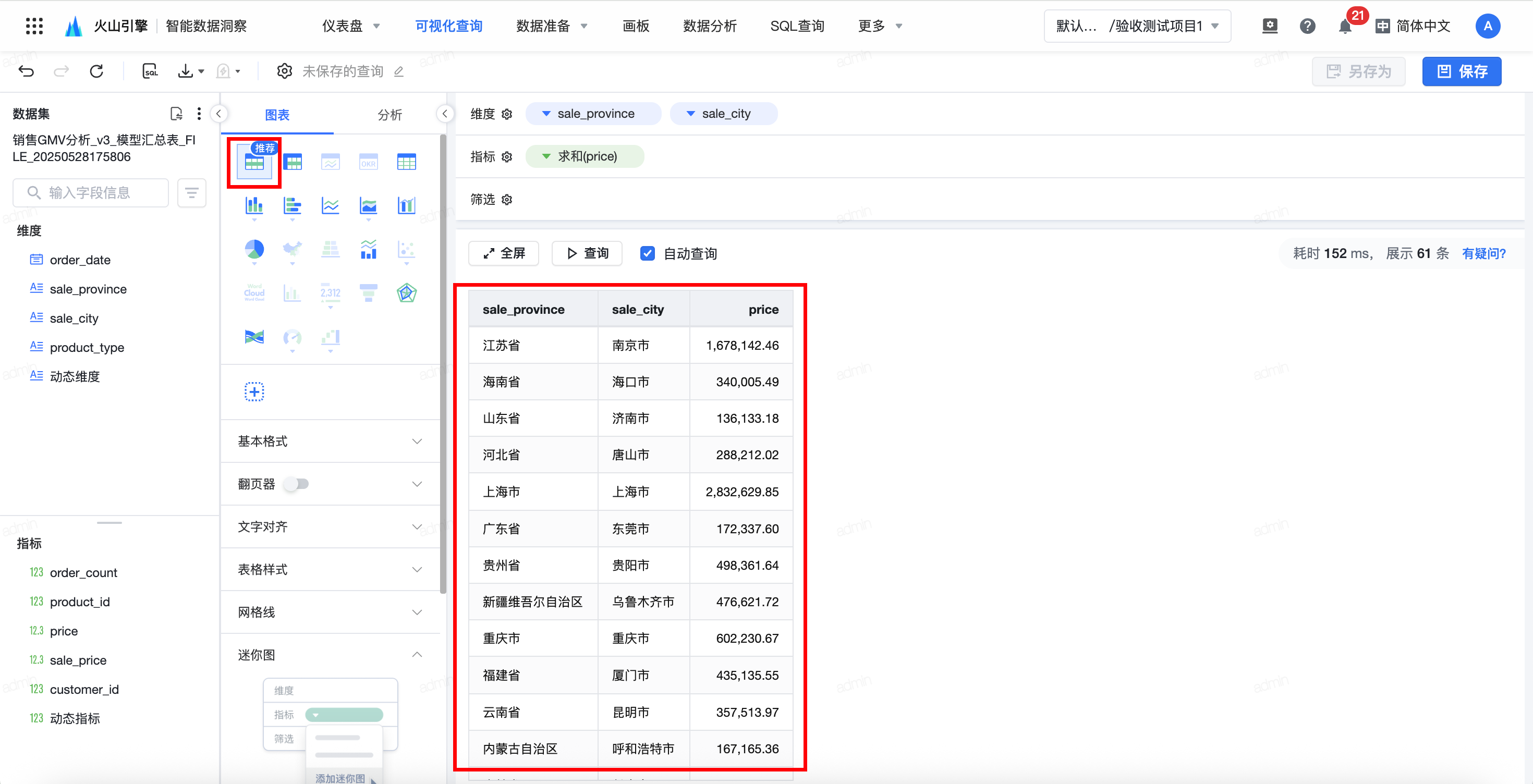Focus the 输入字段信息 search field
The width and height of the screenshot is (1533, 784).
(x=90, y=193)
